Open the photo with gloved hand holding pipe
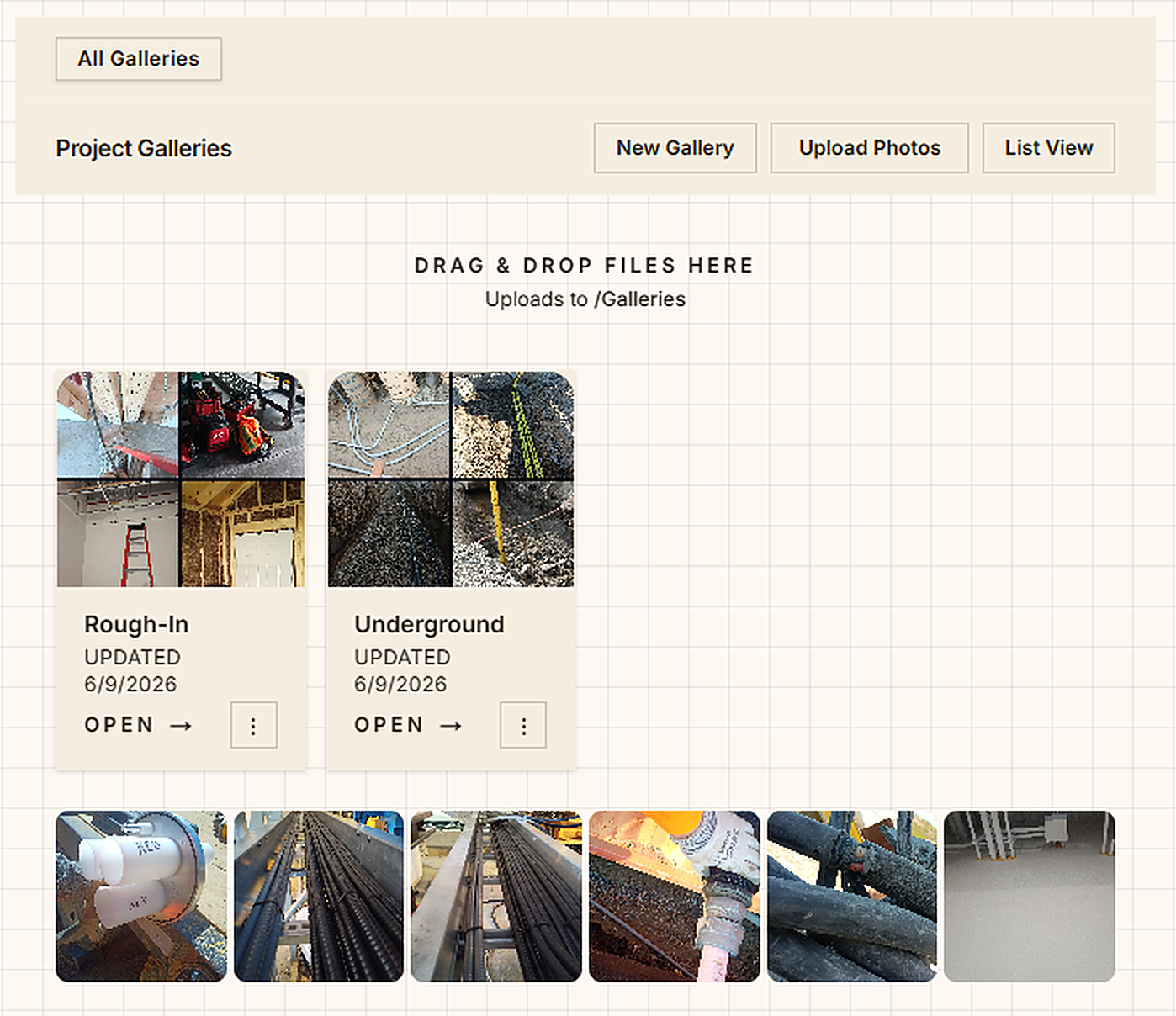This screenshot has width=1176, height=1016. [675, 897]
